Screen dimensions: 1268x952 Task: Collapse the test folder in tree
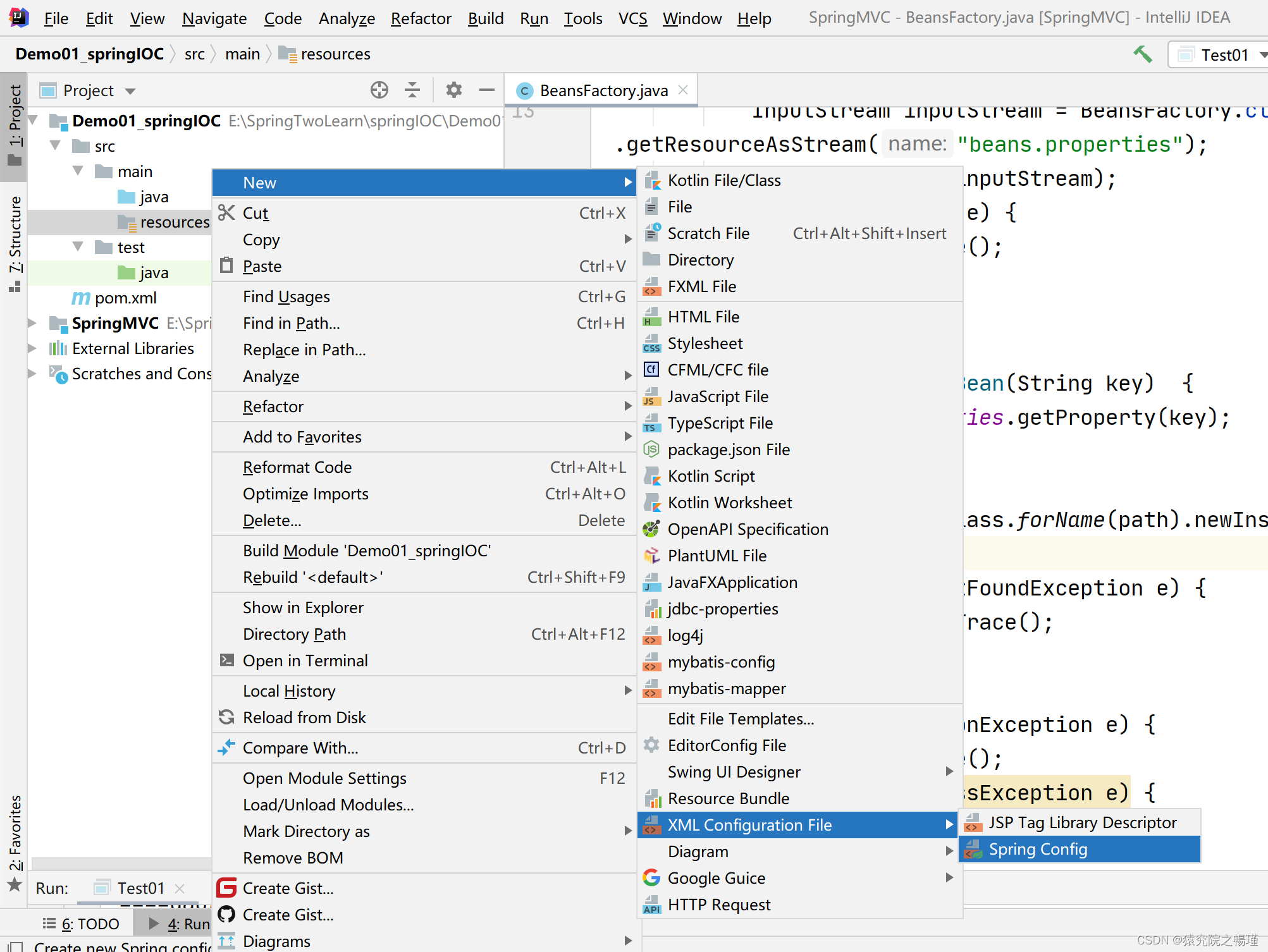78,247
